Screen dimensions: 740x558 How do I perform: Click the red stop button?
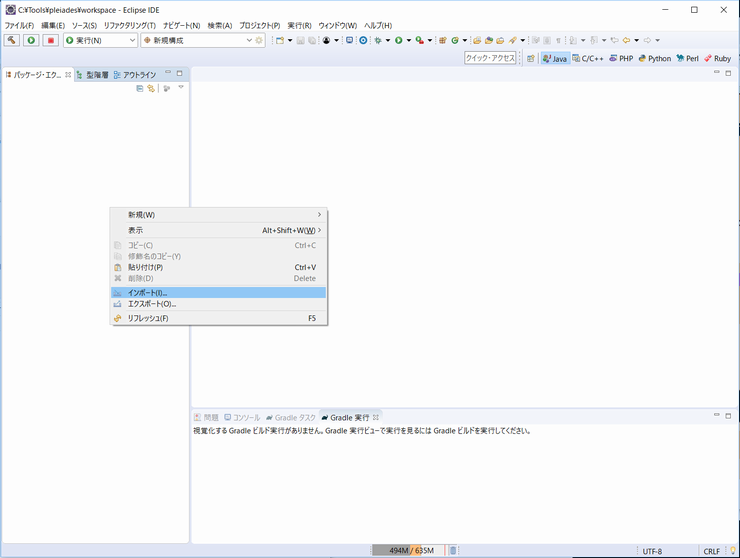(50, 40)
